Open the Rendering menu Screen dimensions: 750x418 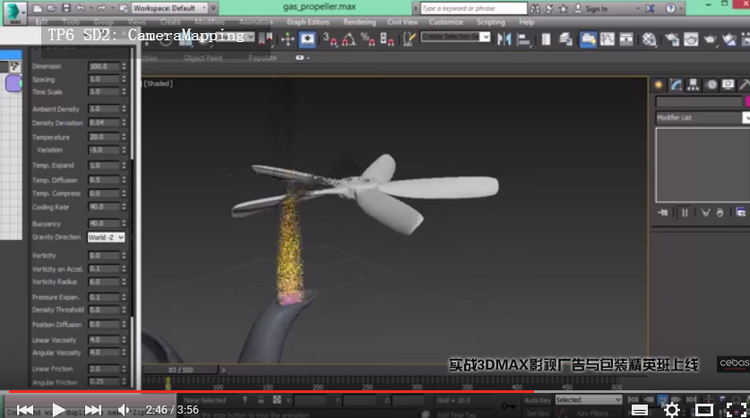pos(359,22)
